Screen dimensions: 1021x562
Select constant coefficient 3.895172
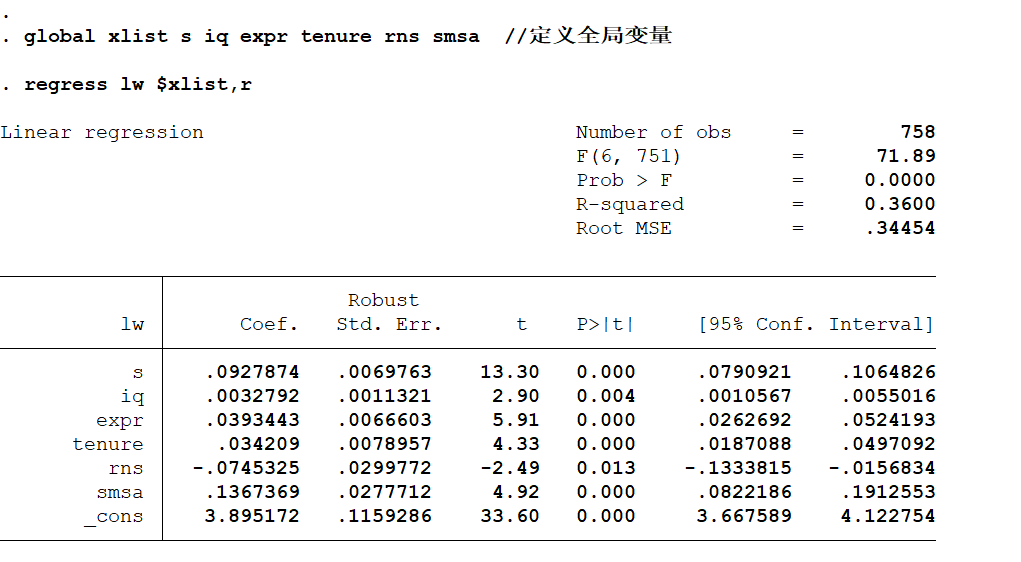pyautogui.click(x=253, y=517)
